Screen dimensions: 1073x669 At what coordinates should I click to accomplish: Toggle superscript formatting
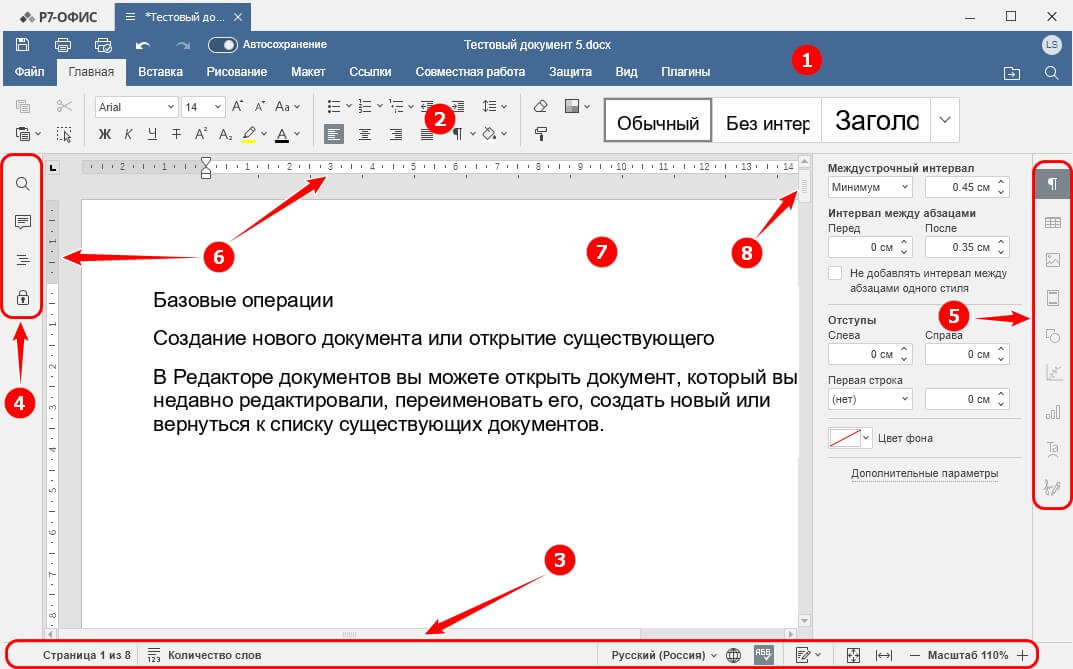[x=201, y=134]
